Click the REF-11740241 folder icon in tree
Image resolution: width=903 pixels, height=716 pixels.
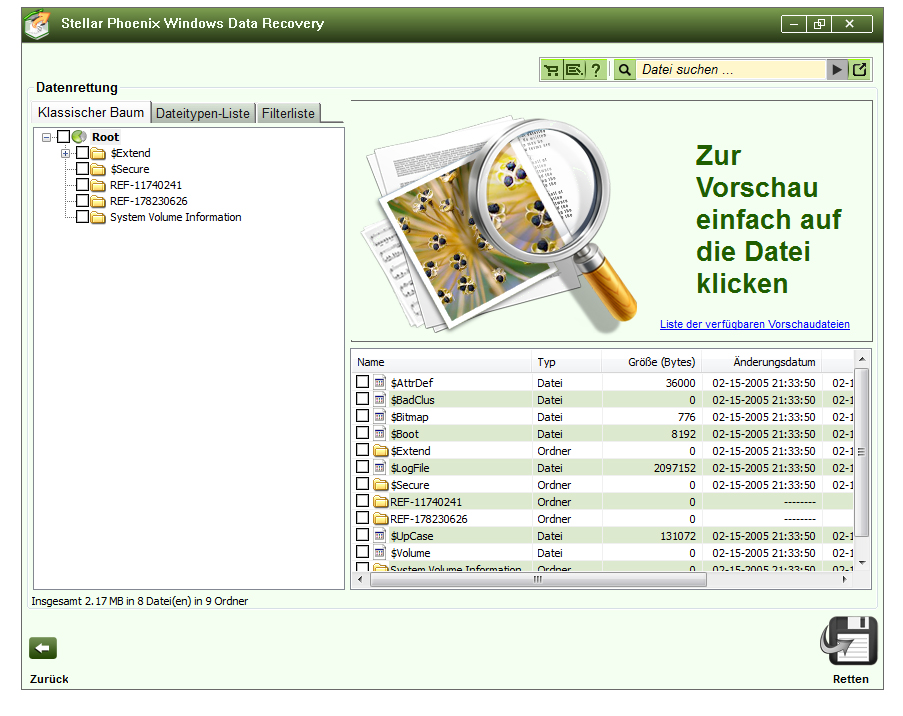(x=98, y=185)
